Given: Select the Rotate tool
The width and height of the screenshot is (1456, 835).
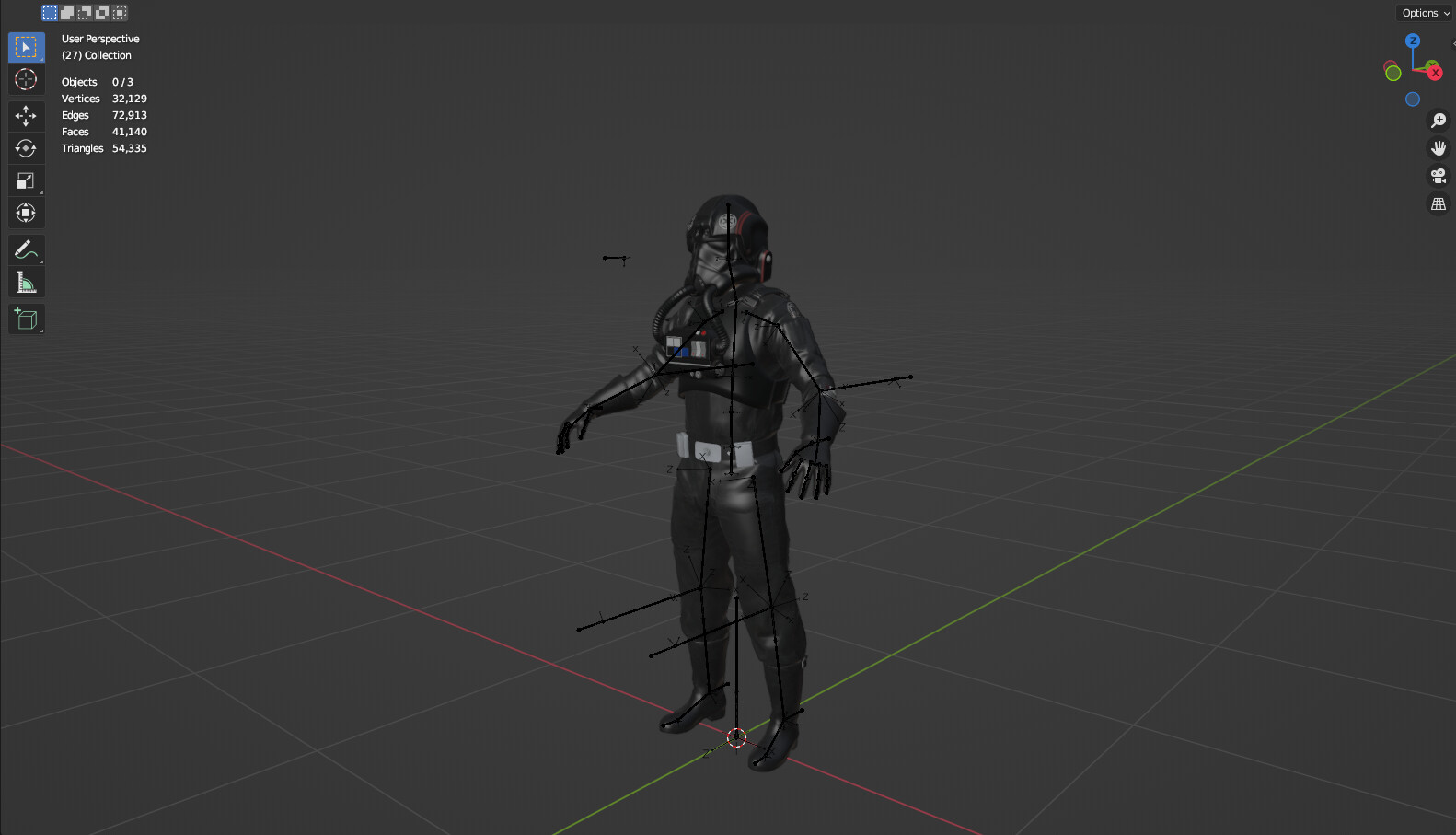Looking at the screenshot, I should pyautogui.click(x=26, y=148).
